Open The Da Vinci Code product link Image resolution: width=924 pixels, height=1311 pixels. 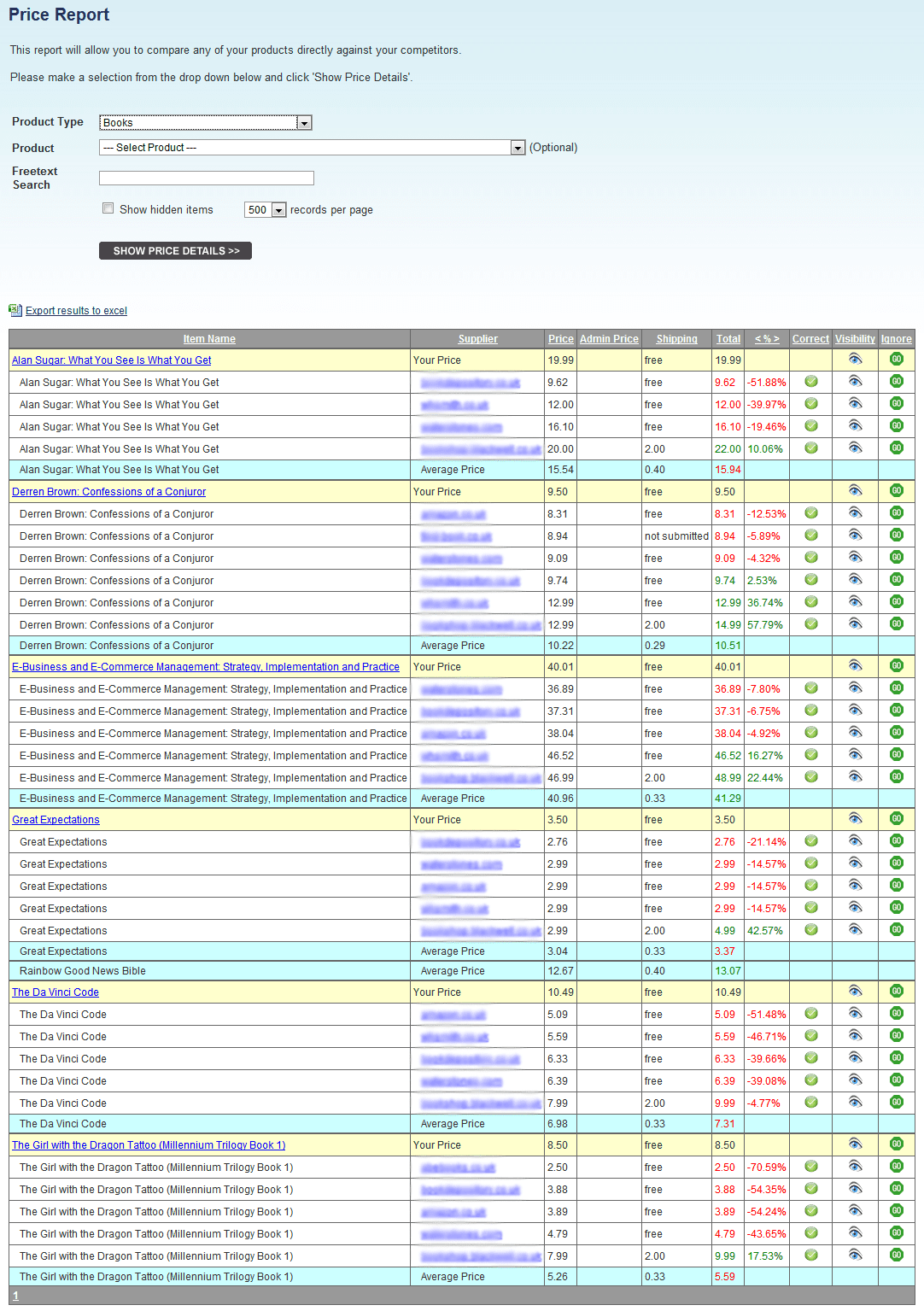pyautogui.click(x=55, y=992)
